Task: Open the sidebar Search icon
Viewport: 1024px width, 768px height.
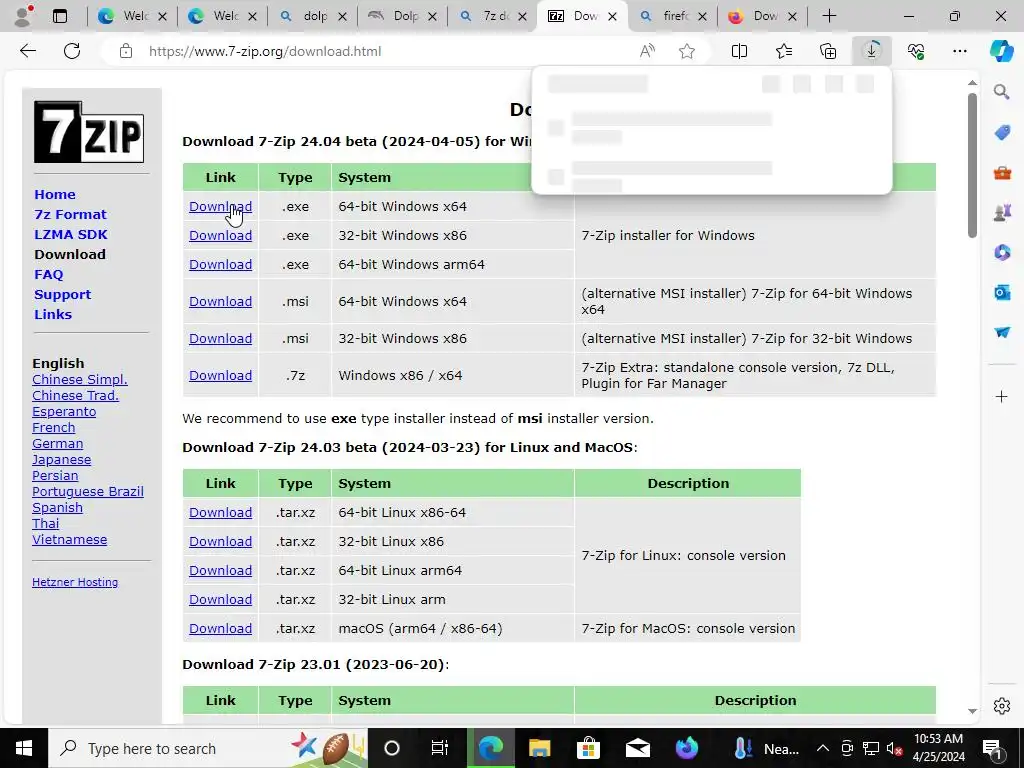Action: click(x=1001, y=92)
